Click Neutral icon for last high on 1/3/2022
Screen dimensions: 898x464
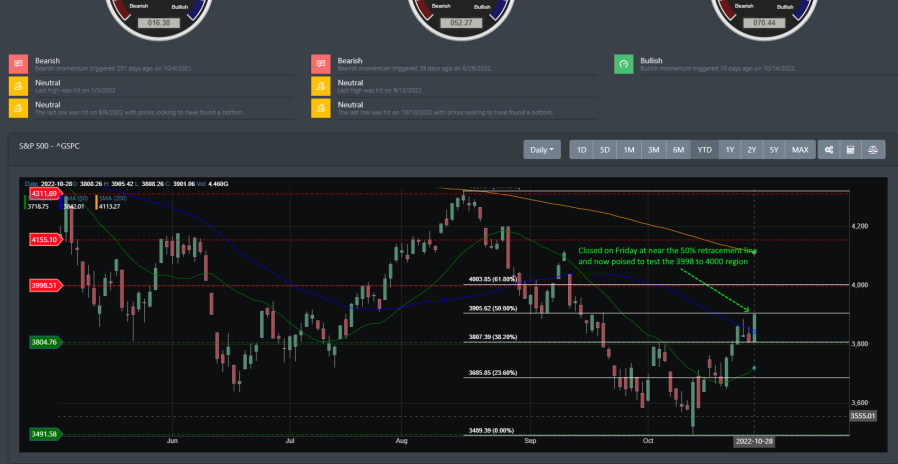pos(18,86)
